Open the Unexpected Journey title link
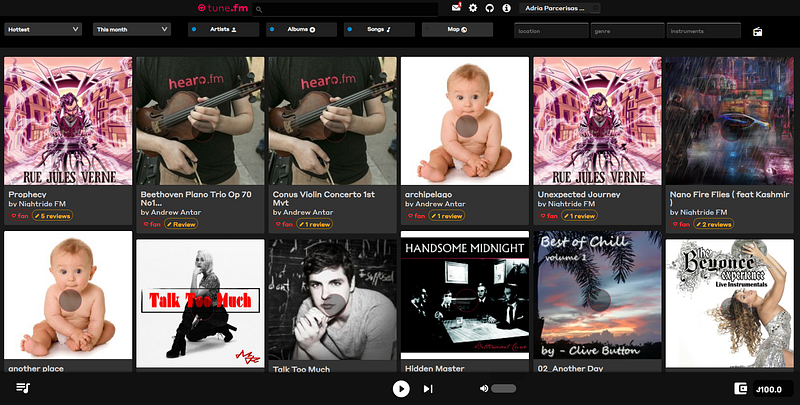800x405 pixels. pyautogui.click(x=579, y=194)
